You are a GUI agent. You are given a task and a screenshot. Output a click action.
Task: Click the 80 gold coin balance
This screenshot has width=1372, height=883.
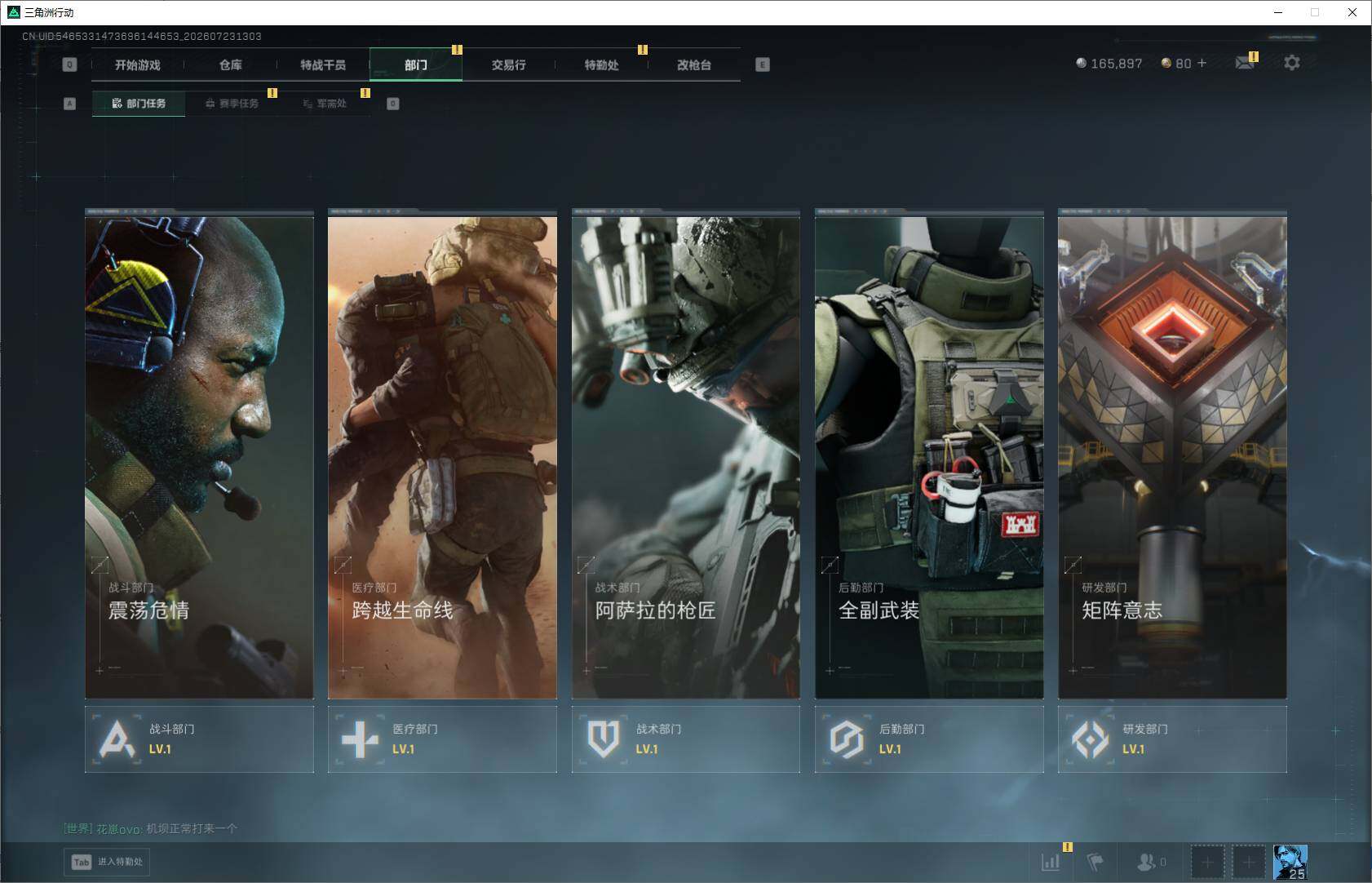[x=1176, y=63]
